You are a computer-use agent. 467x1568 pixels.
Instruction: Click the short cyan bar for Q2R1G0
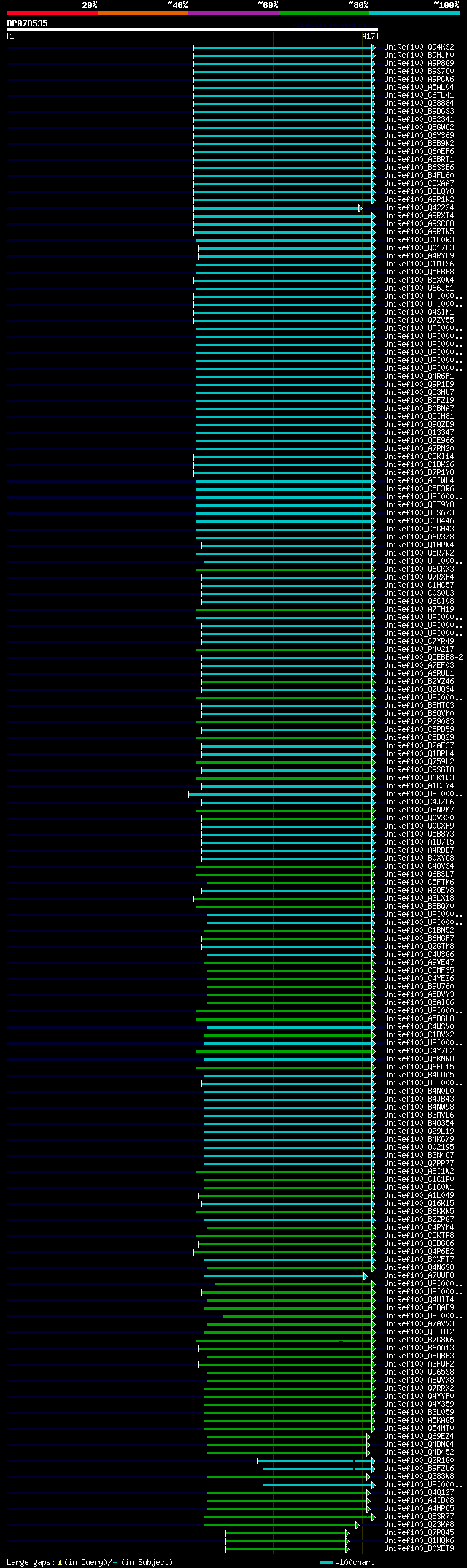tap(316, 1461)
